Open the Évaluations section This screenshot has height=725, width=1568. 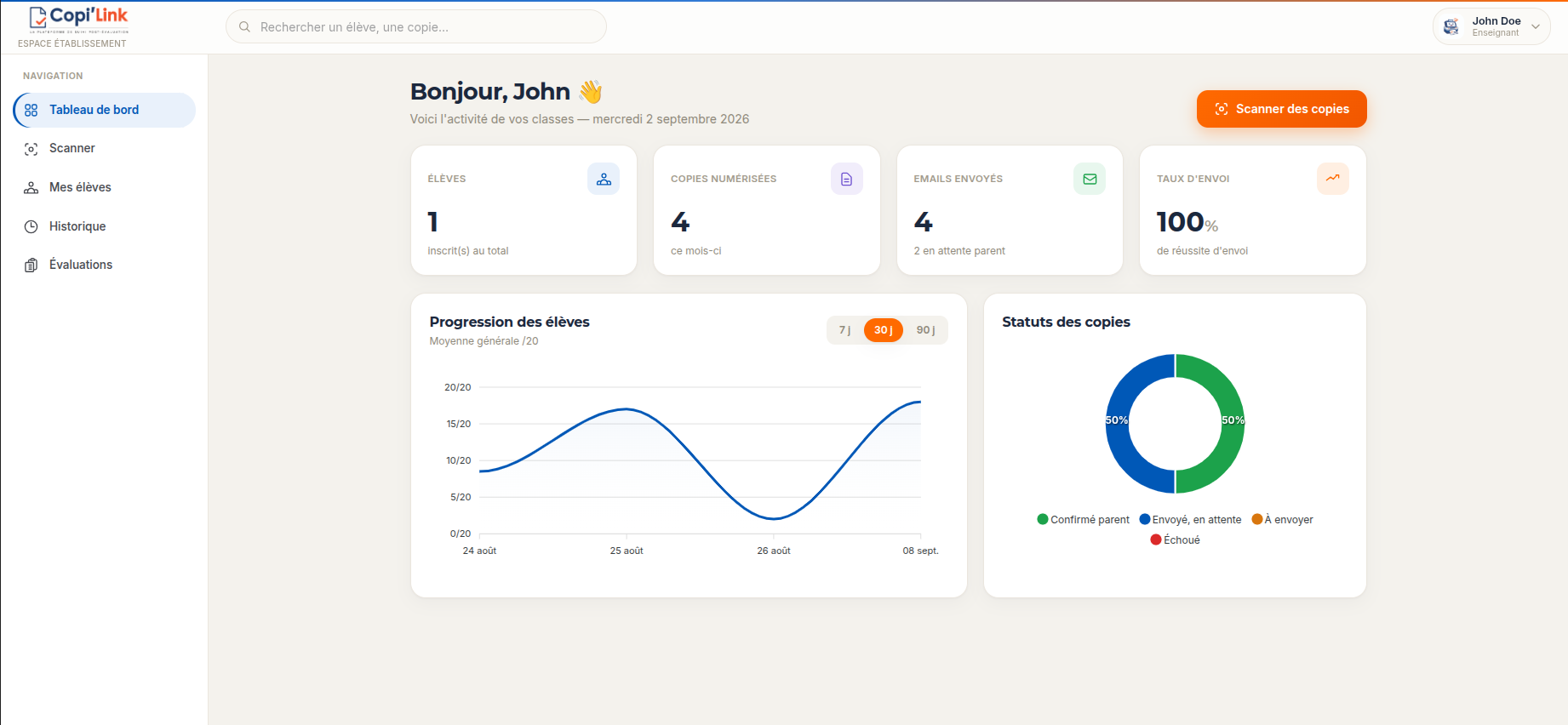[105, 265]
